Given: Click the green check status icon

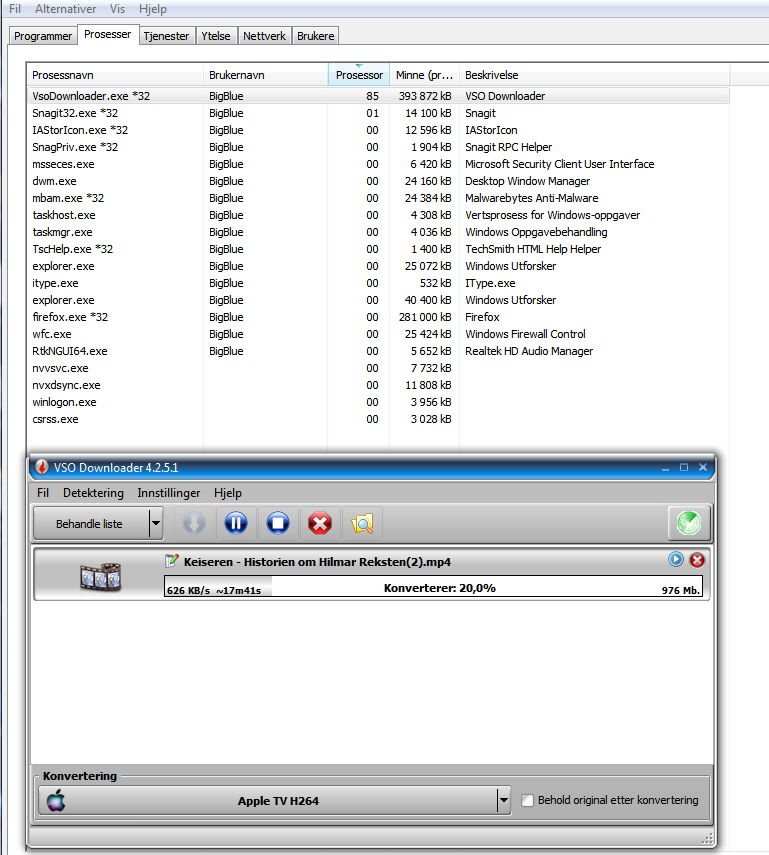Looking at the screenshot, I should [x=689, y=523].
